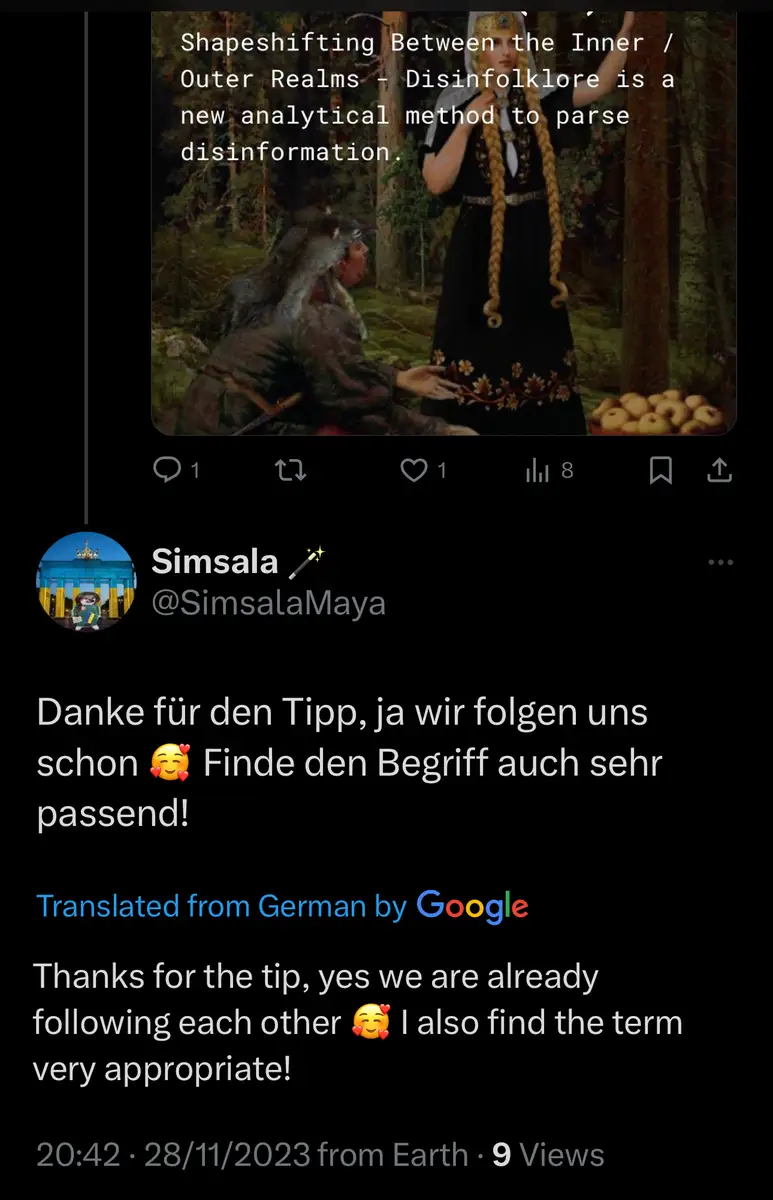
Task: Tap the "9 Views" count
Action: click(548, 1155)
